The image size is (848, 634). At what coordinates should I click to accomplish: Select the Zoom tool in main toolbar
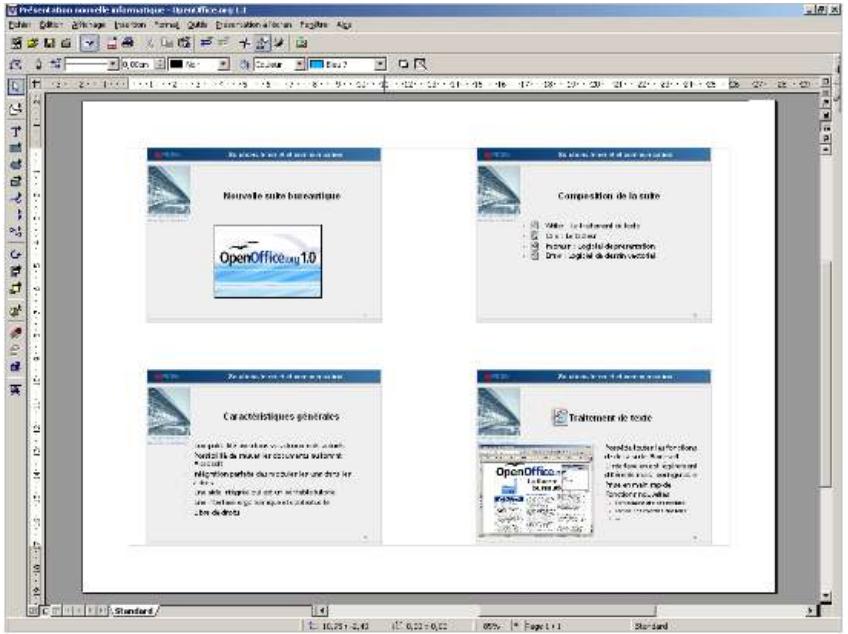[x=16, y=109]
